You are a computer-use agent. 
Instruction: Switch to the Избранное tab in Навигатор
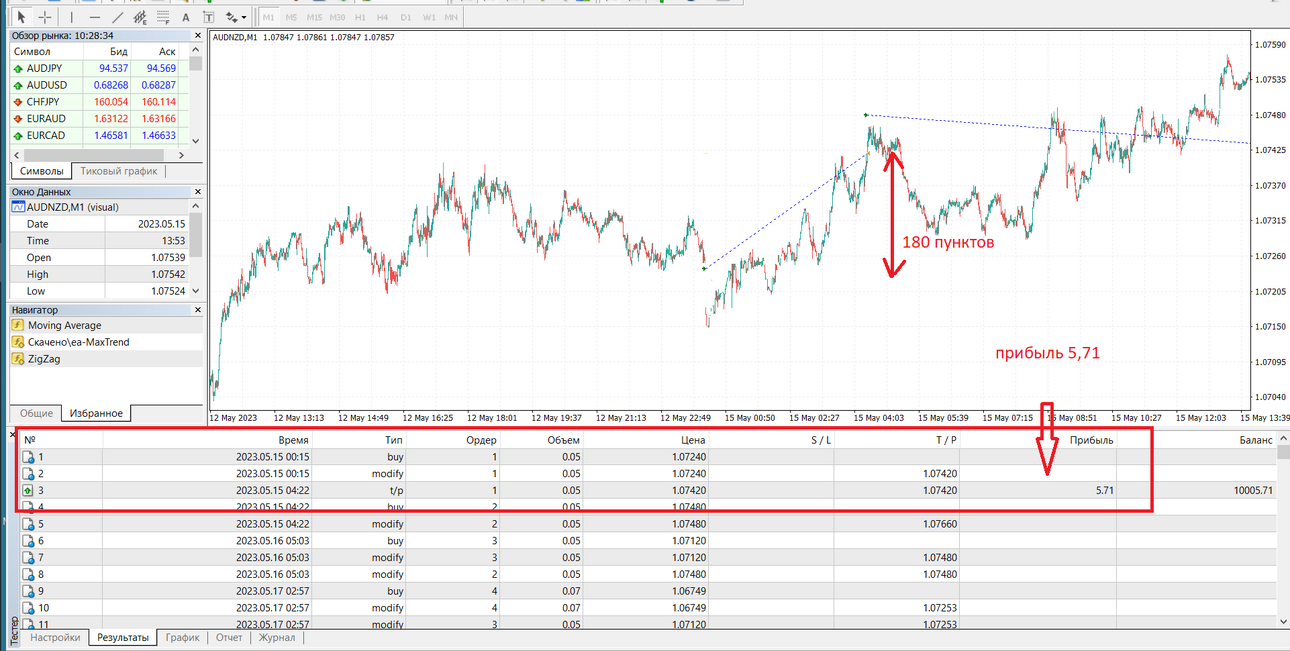click(96, 414)
